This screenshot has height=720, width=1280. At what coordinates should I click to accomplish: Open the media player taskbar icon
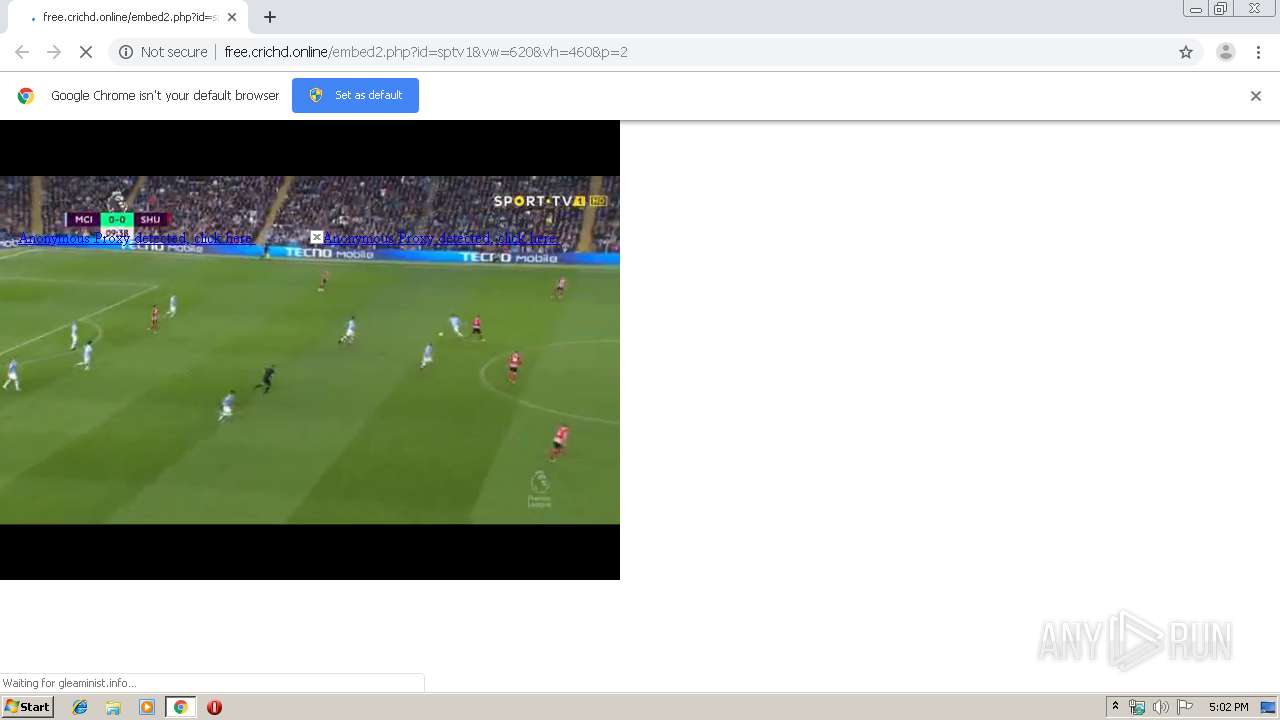click(147, 707)
